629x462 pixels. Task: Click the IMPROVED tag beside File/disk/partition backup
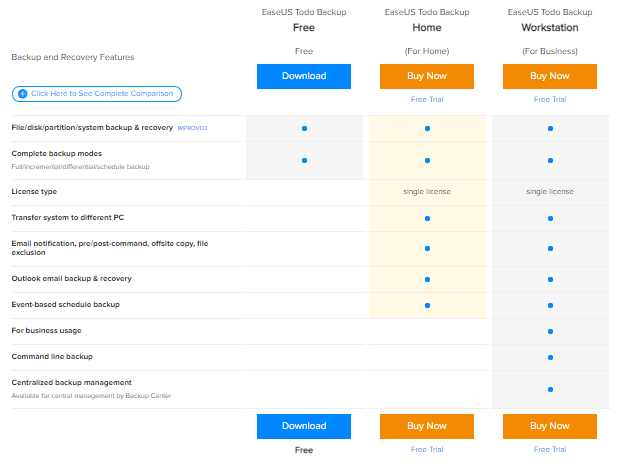191,129
